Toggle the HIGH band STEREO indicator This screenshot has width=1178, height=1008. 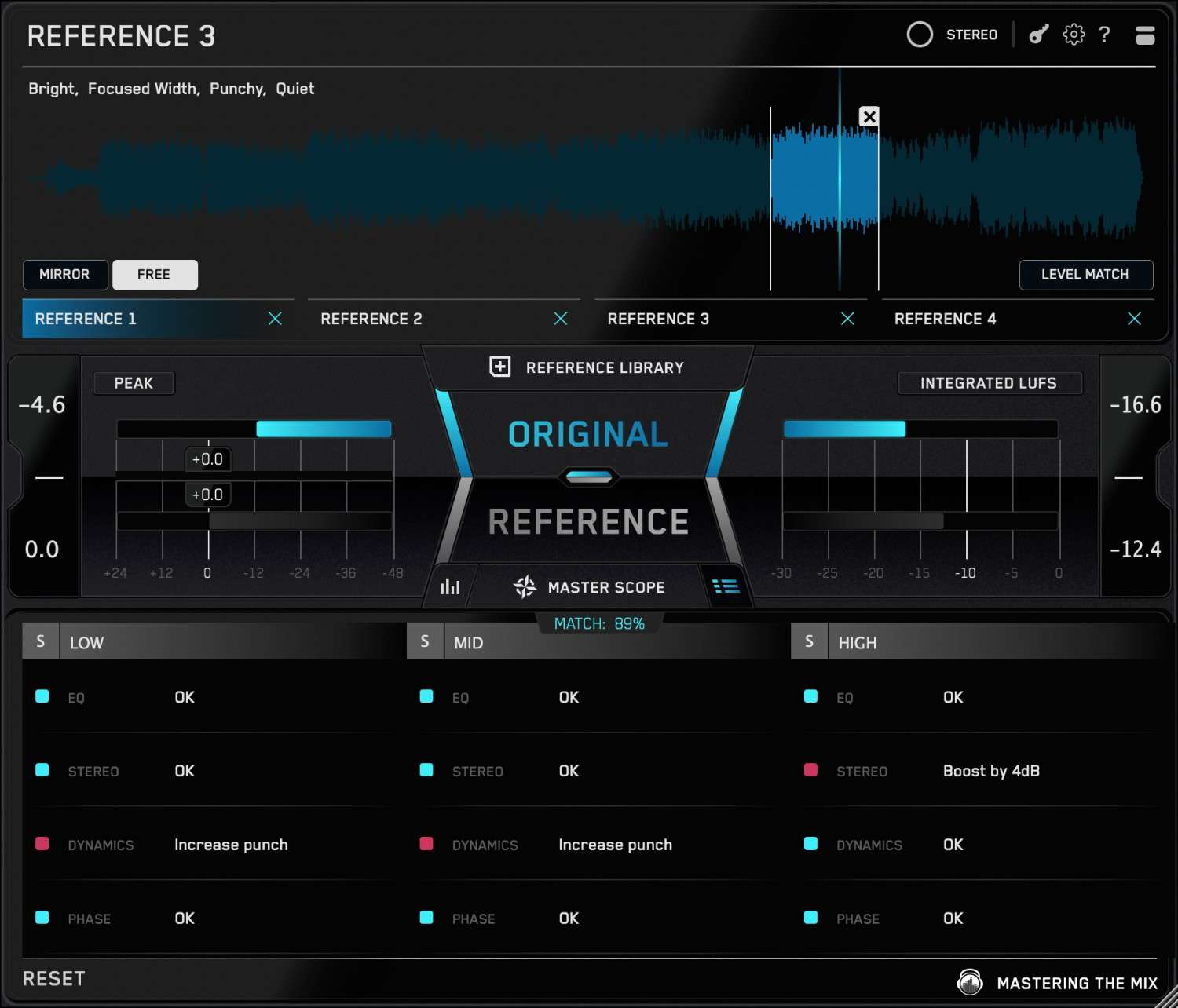tap(810, 771)
